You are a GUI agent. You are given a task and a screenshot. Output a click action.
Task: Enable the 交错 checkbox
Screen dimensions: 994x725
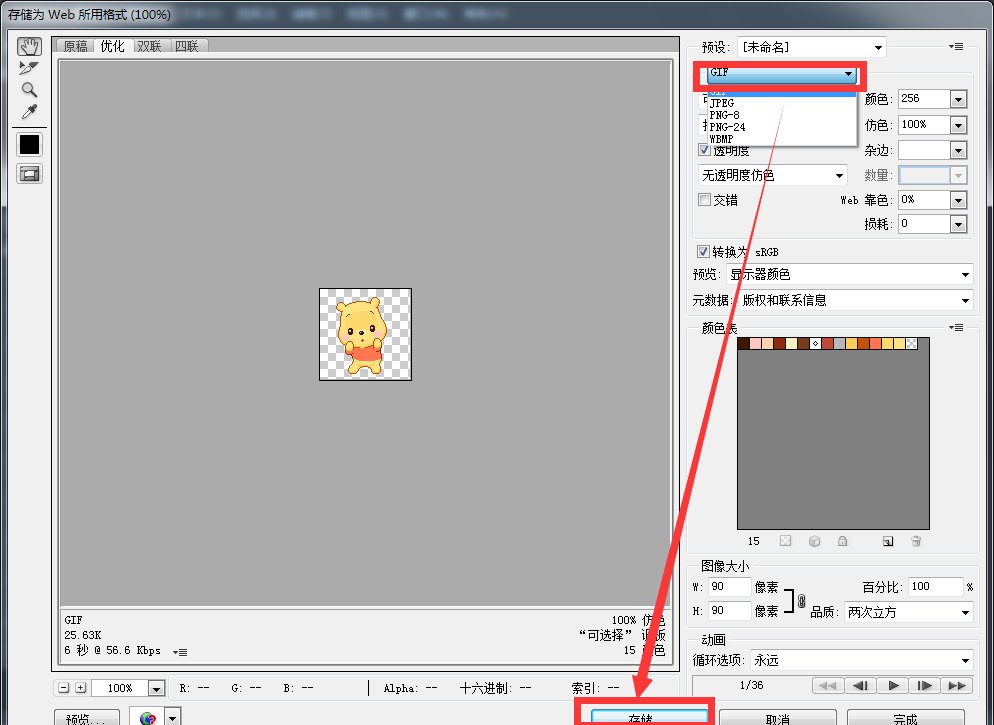[704, 200]
